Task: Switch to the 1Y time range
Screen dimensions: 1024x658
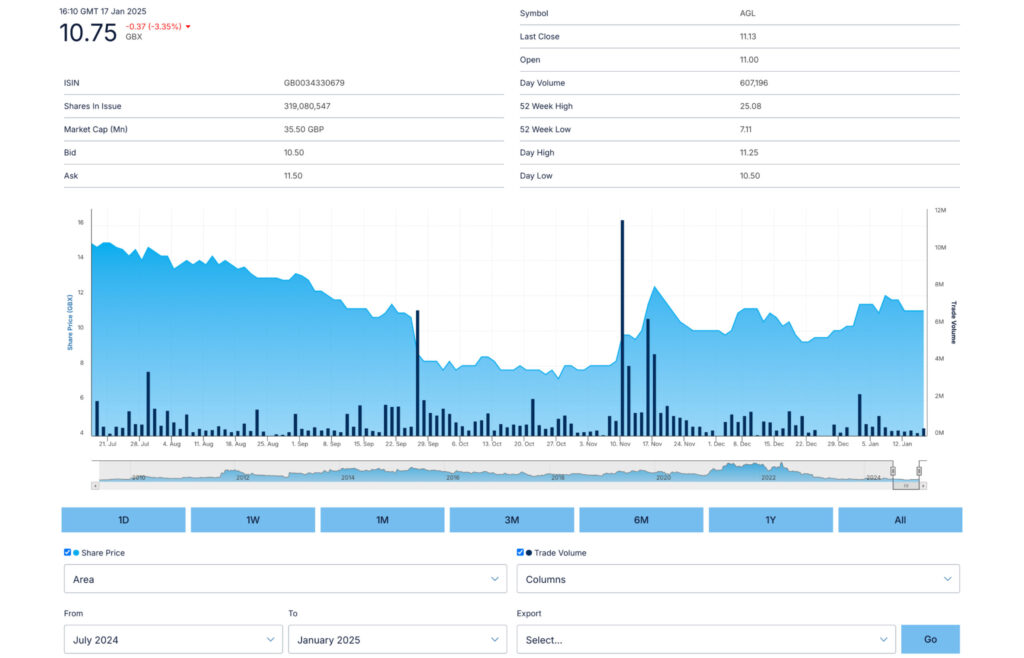Action: (771, 520)
